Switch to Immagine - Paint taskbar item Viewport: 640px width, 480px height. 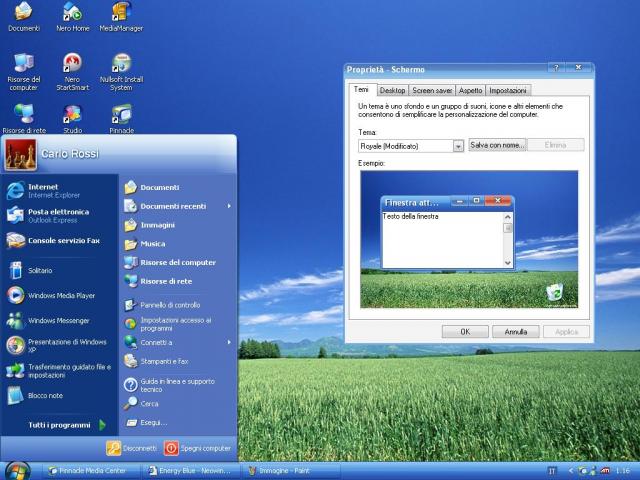click(x=291, y=471)
